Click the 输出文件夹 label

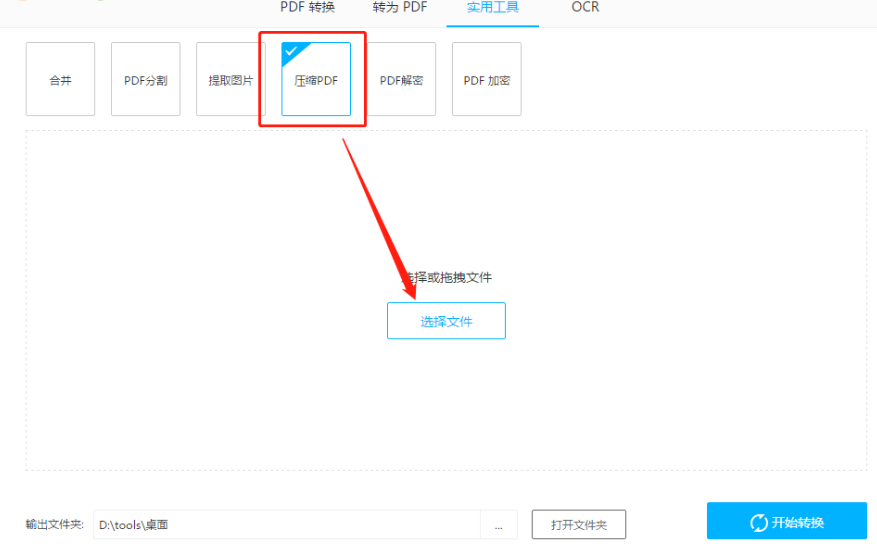(54, 525)
